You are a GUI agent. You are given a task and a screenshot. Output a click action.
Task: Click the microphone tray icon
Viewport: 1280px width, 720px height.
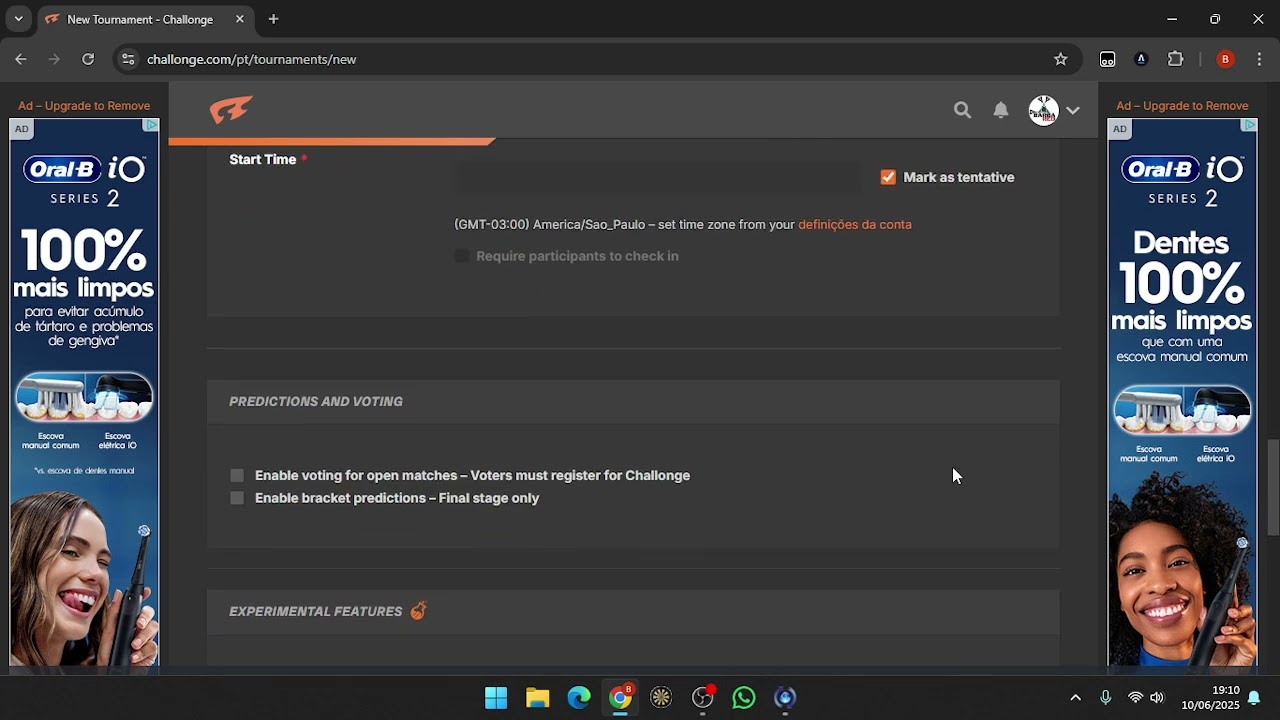1105,698
